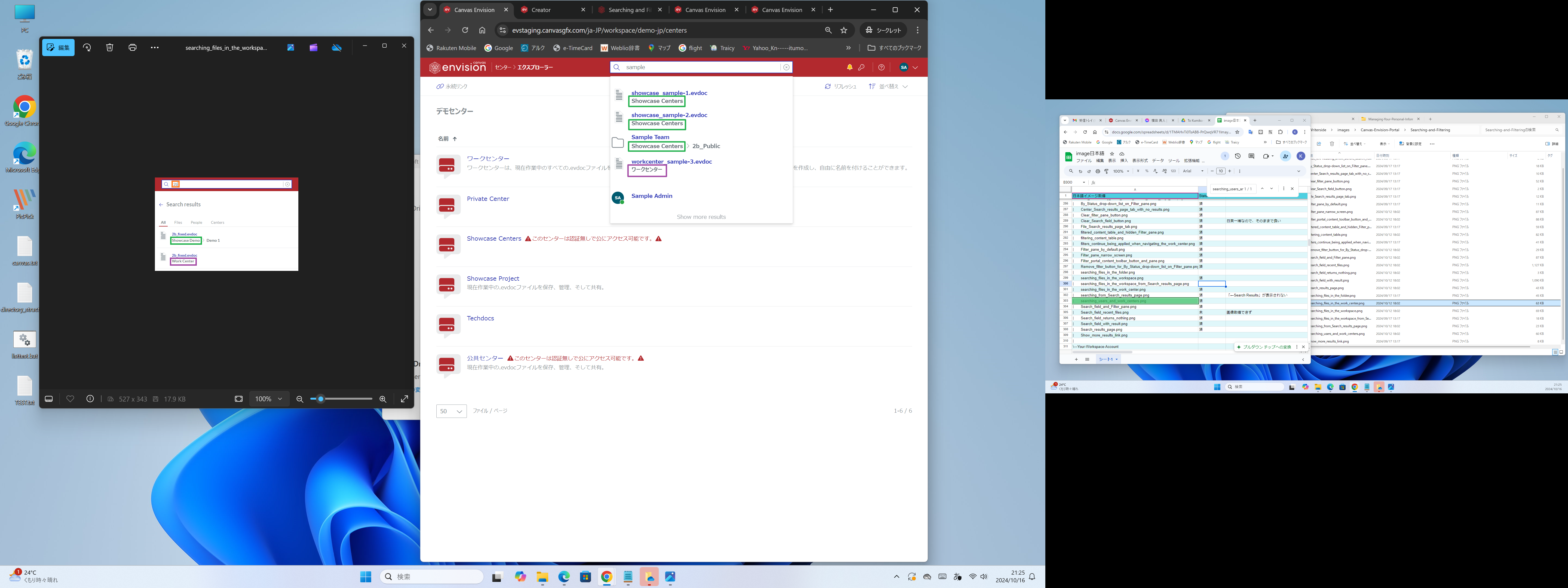Open Rakuten Mobile bookmark
Screen dimensions: 1568x588
(451, 48)
